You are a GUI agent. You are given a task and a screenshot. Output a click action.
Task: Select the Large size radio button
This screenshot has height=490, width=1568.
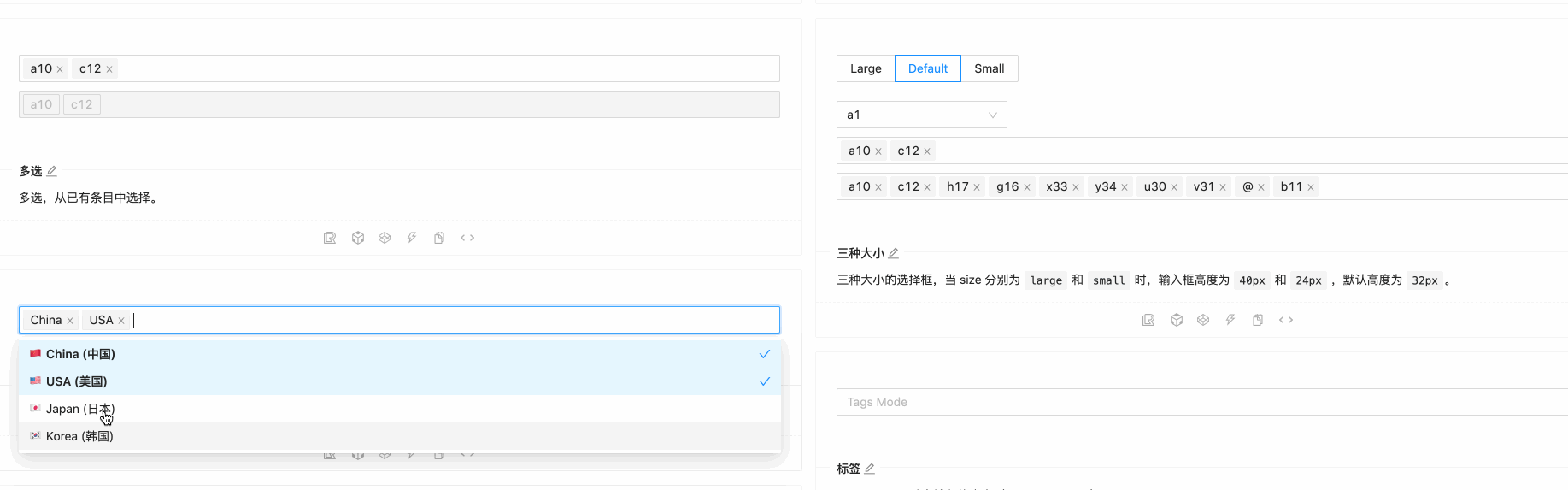866,68
